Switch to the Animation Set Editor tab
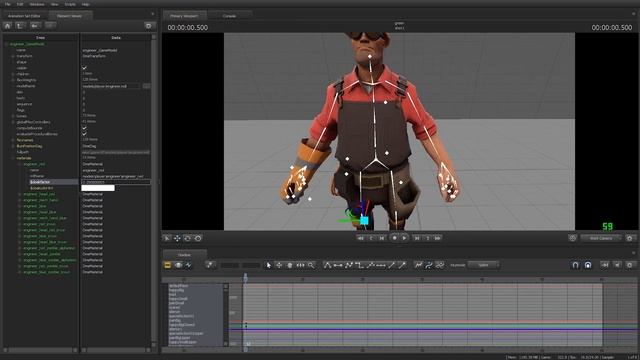 [x=24, y=16]
